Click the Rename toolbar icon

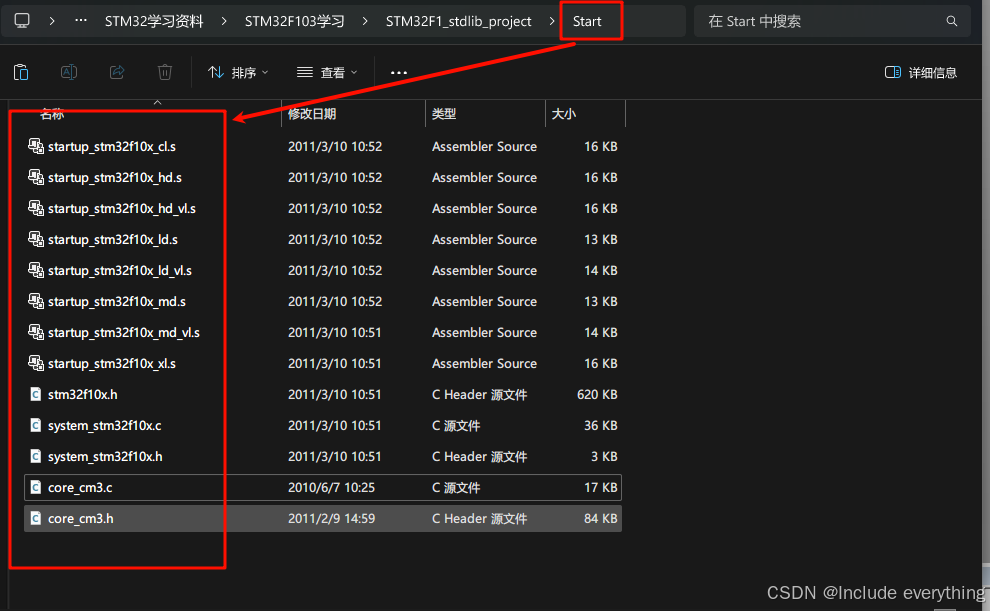(69, 73)
